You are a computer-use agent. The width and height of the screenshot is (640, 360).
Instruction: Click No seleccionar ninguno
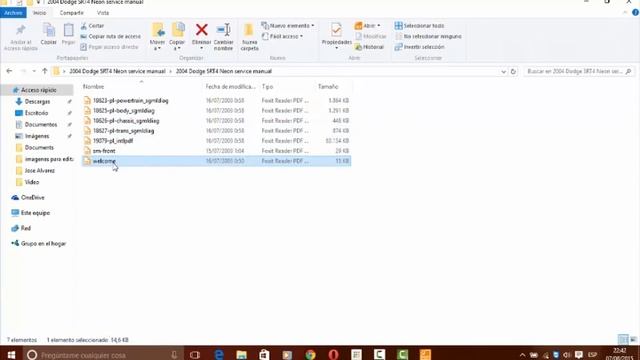click(x=428, y=36)
